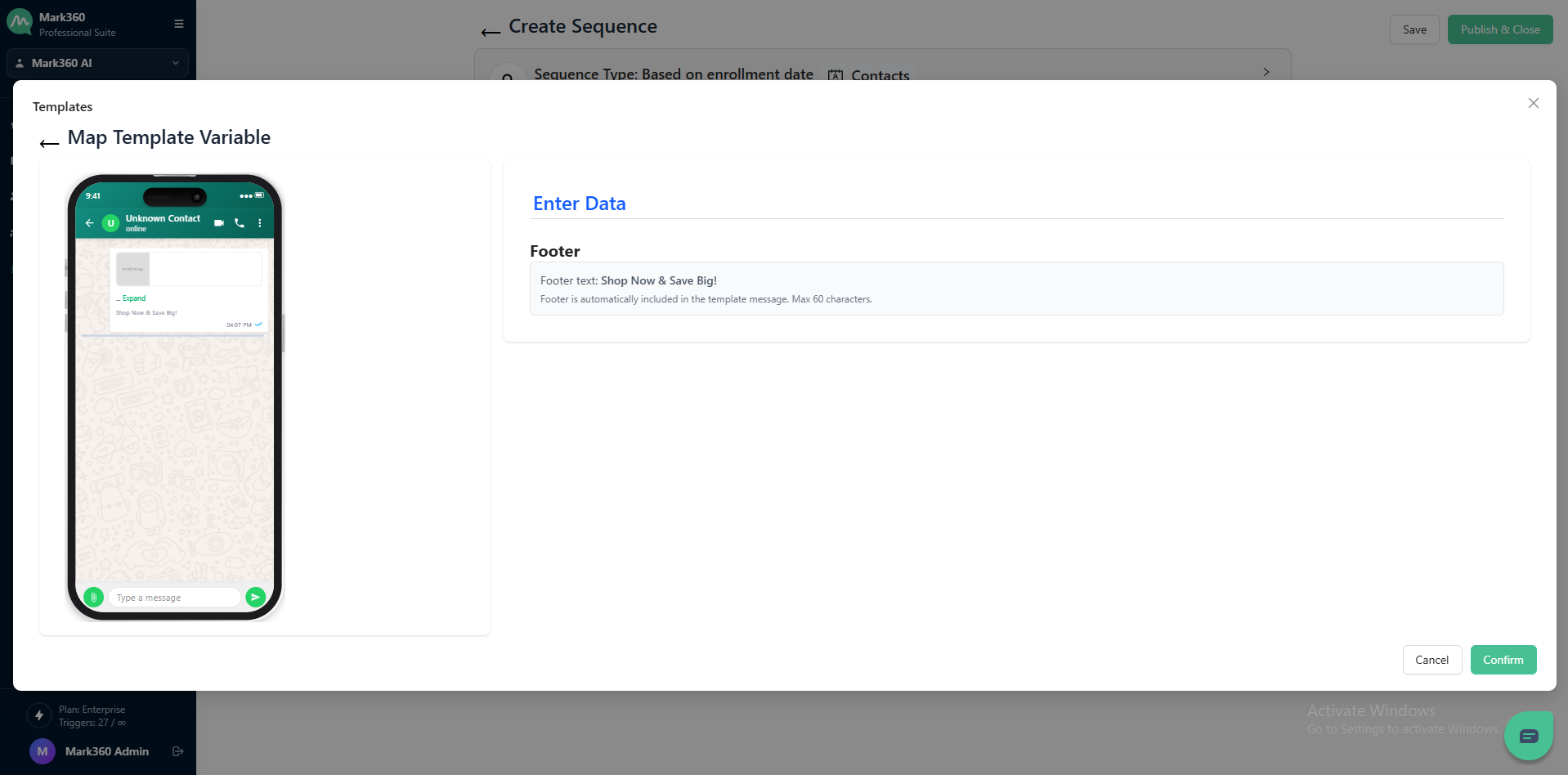Click the Type a message field

[174, 598]
